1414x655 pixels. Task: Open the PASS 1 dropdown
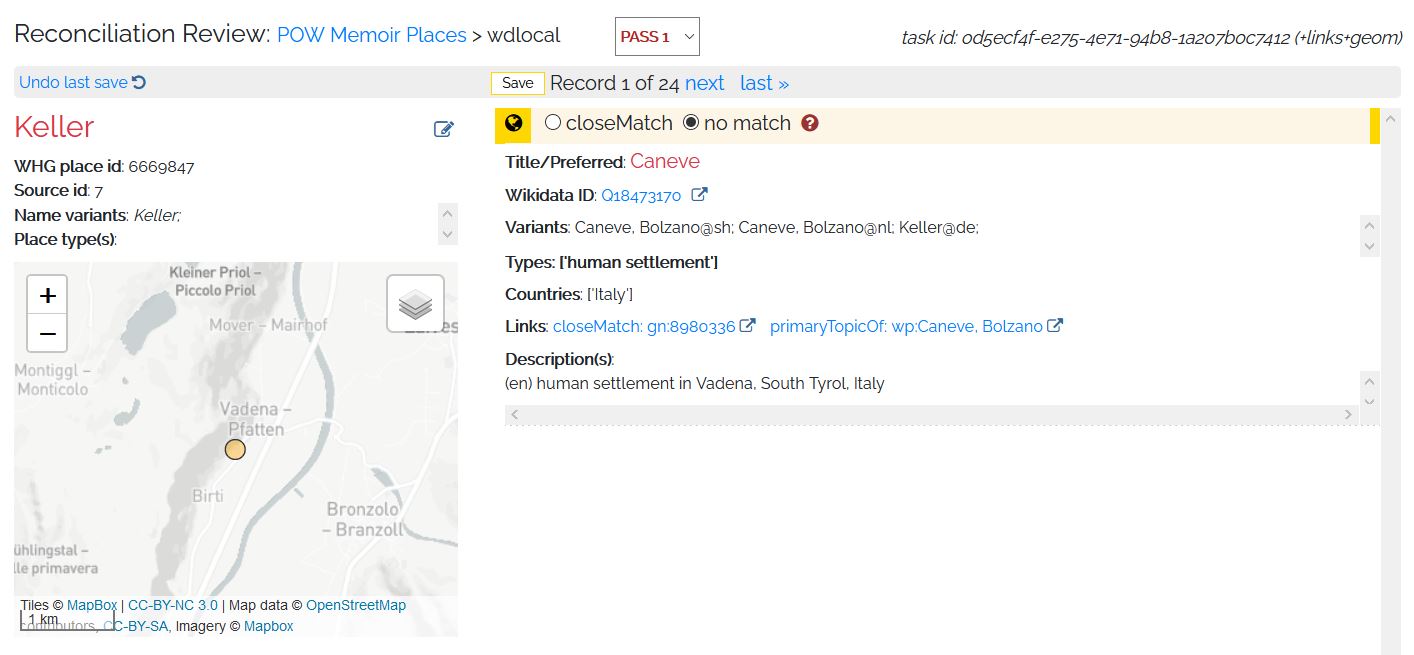pyautogui.click(x=657, y=37)
